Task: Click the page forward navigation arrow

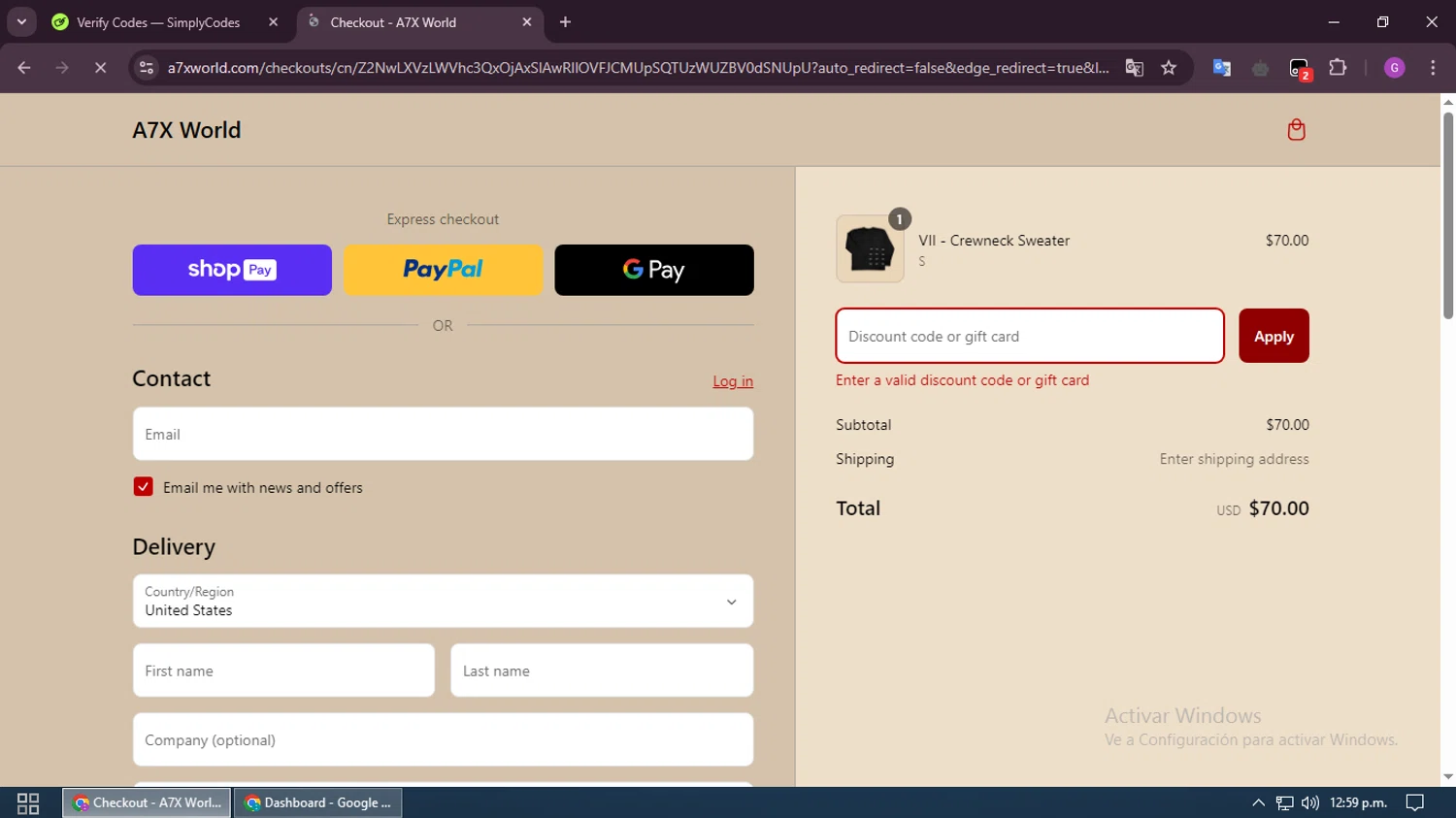Action: coord(62,68)
